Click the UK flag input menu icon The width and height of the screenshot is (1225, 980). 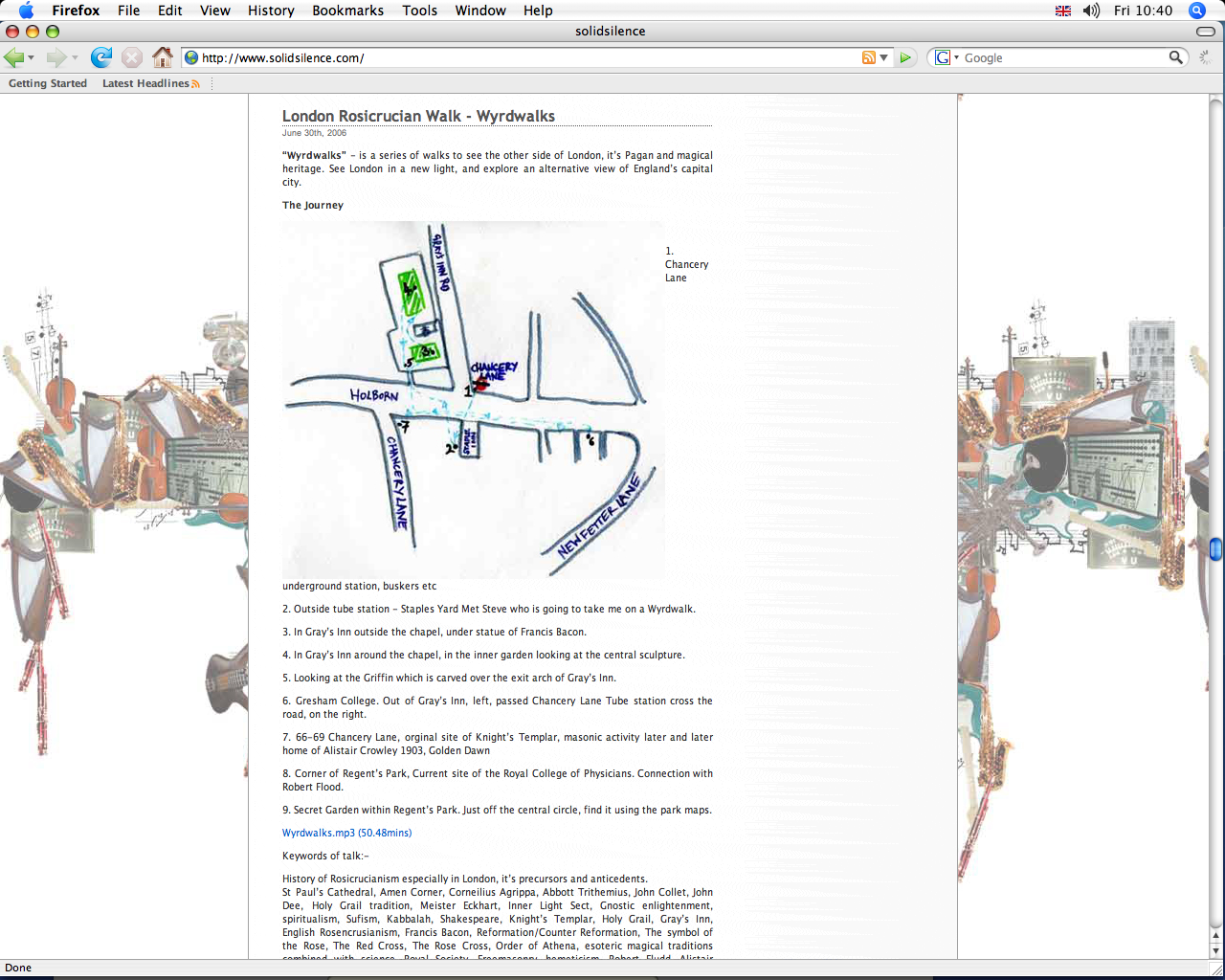[x=1063, y=11]
